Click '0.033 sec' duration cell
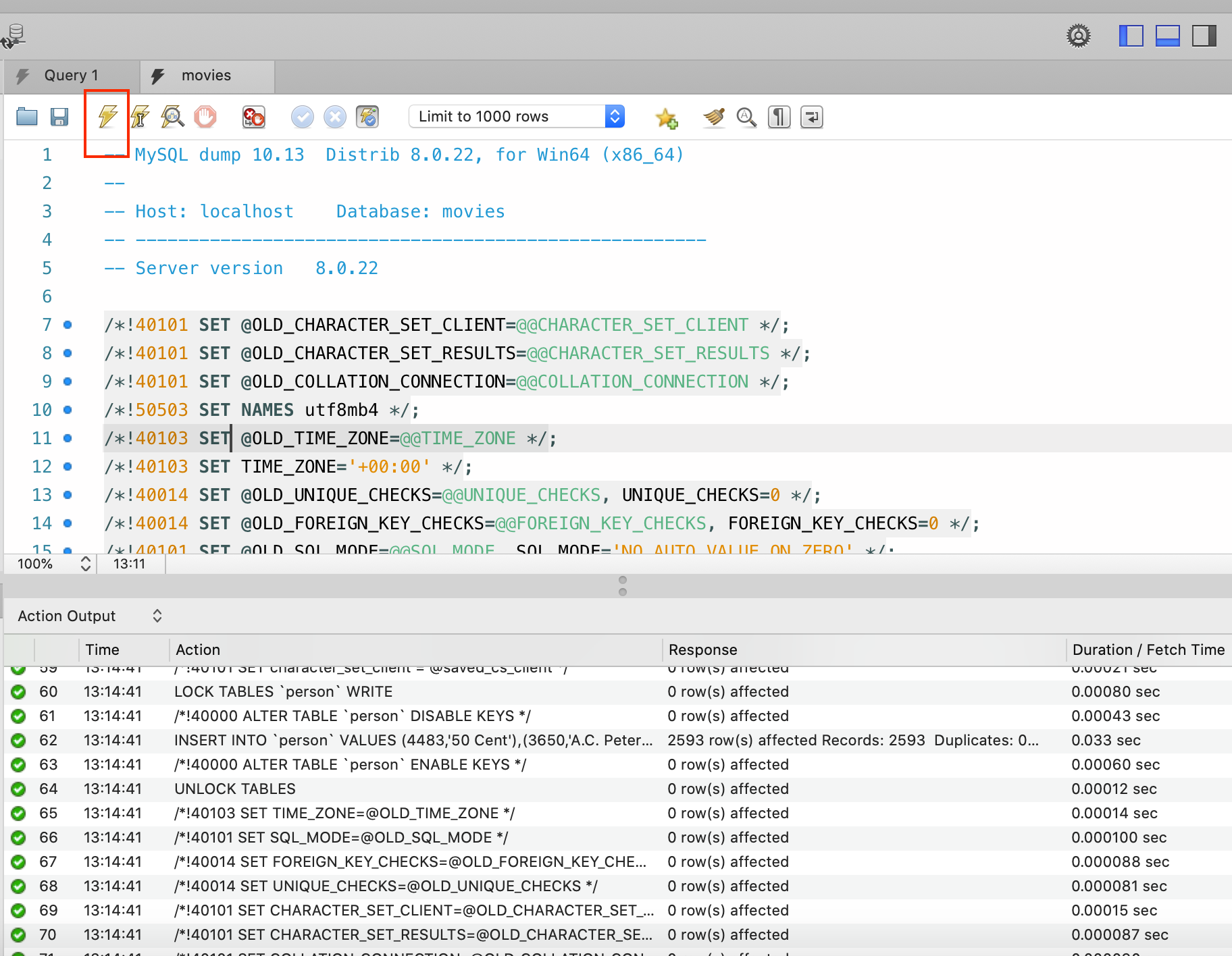The height and width of the screenshot is (956, 1232). coord(1106,740)
